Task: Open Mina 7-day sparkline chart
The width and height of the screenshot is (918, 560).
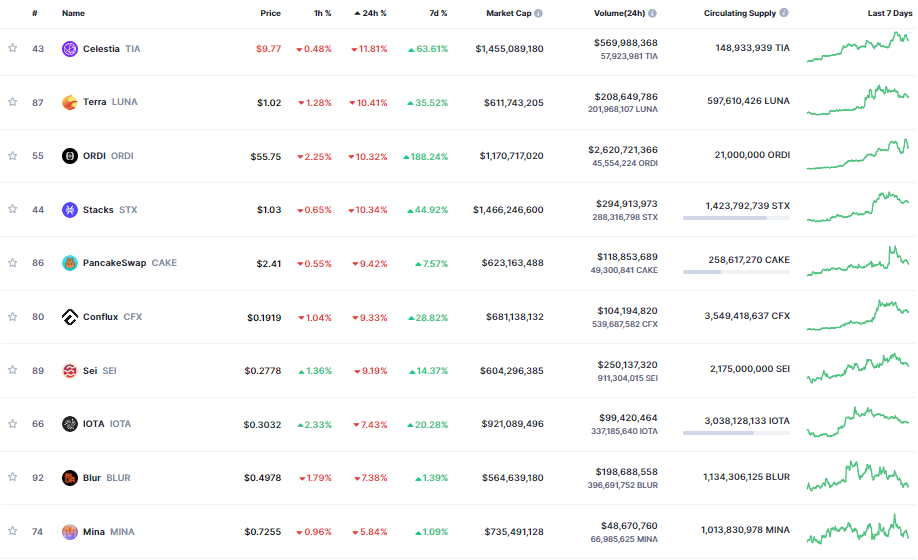Action: coord(858,529)
